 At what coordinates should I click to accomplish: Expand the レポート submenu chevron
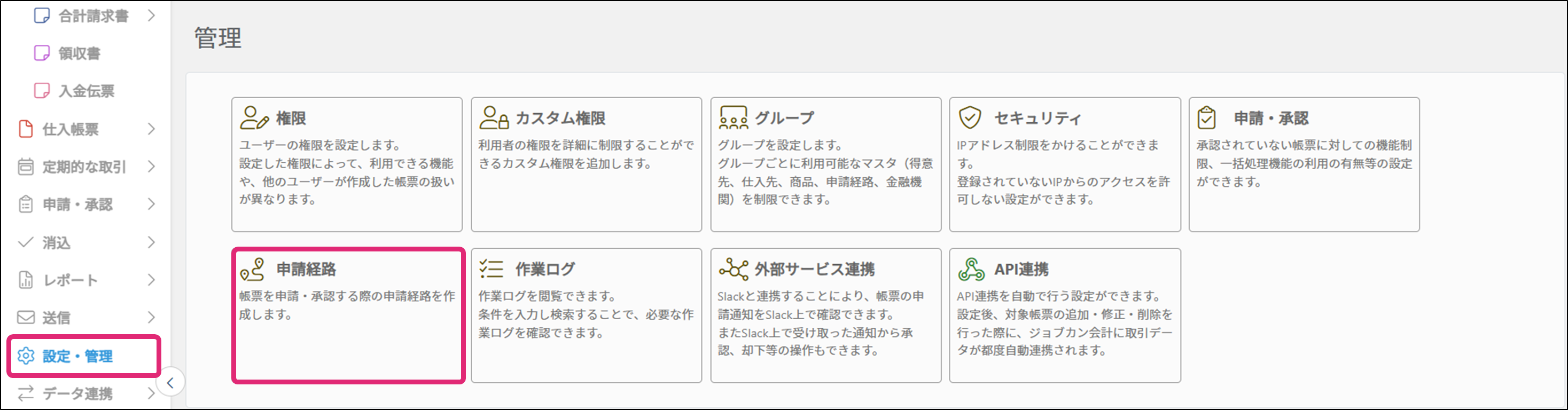pos(152,280)
